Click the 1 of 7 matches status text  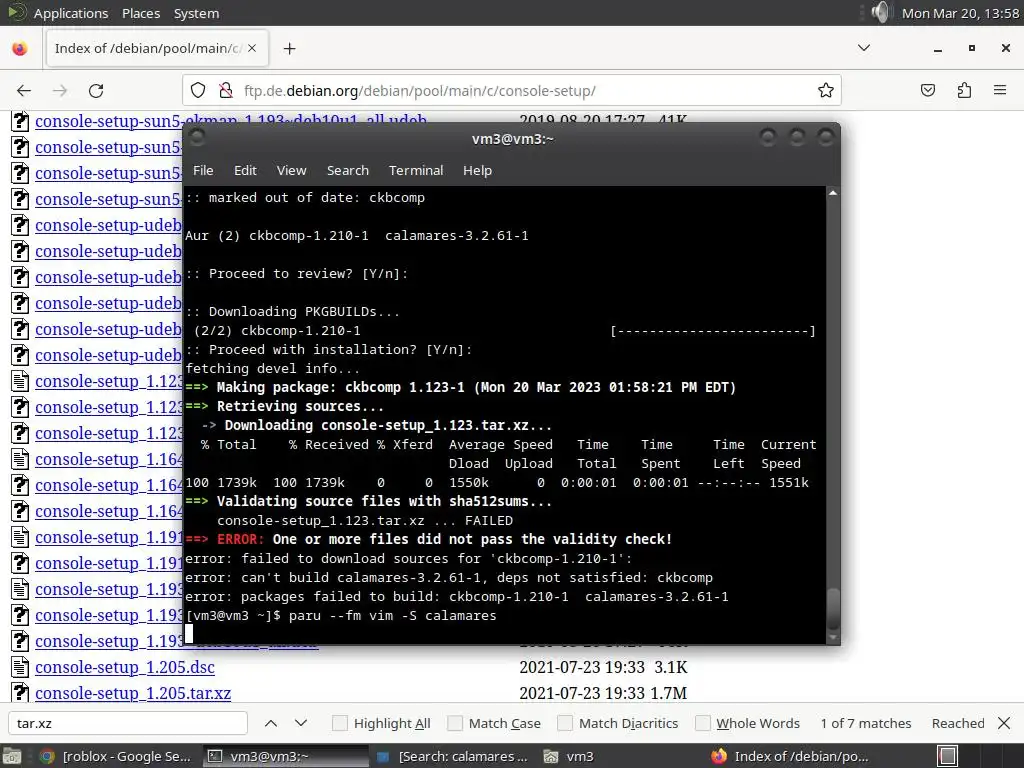(x=866, y=723)
